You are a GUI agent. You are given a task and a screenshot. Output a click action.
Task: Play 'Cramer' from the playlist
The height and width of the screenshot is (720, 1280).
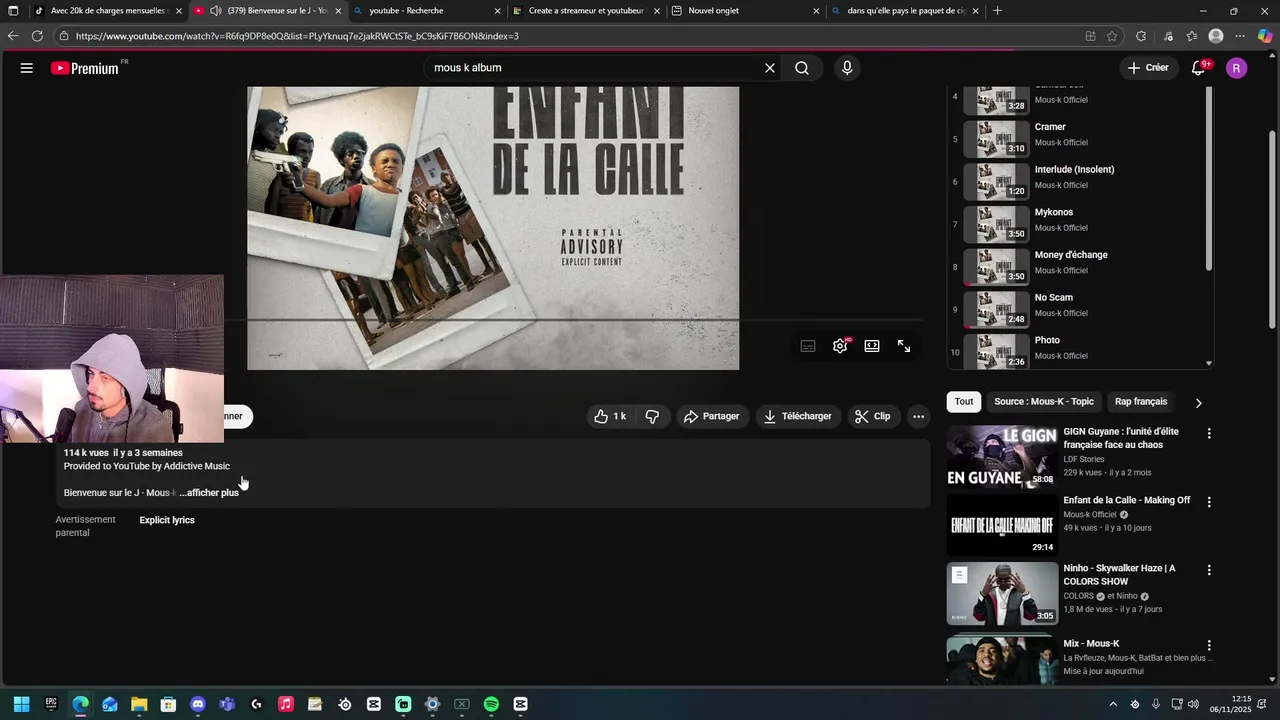[1080, 139]
